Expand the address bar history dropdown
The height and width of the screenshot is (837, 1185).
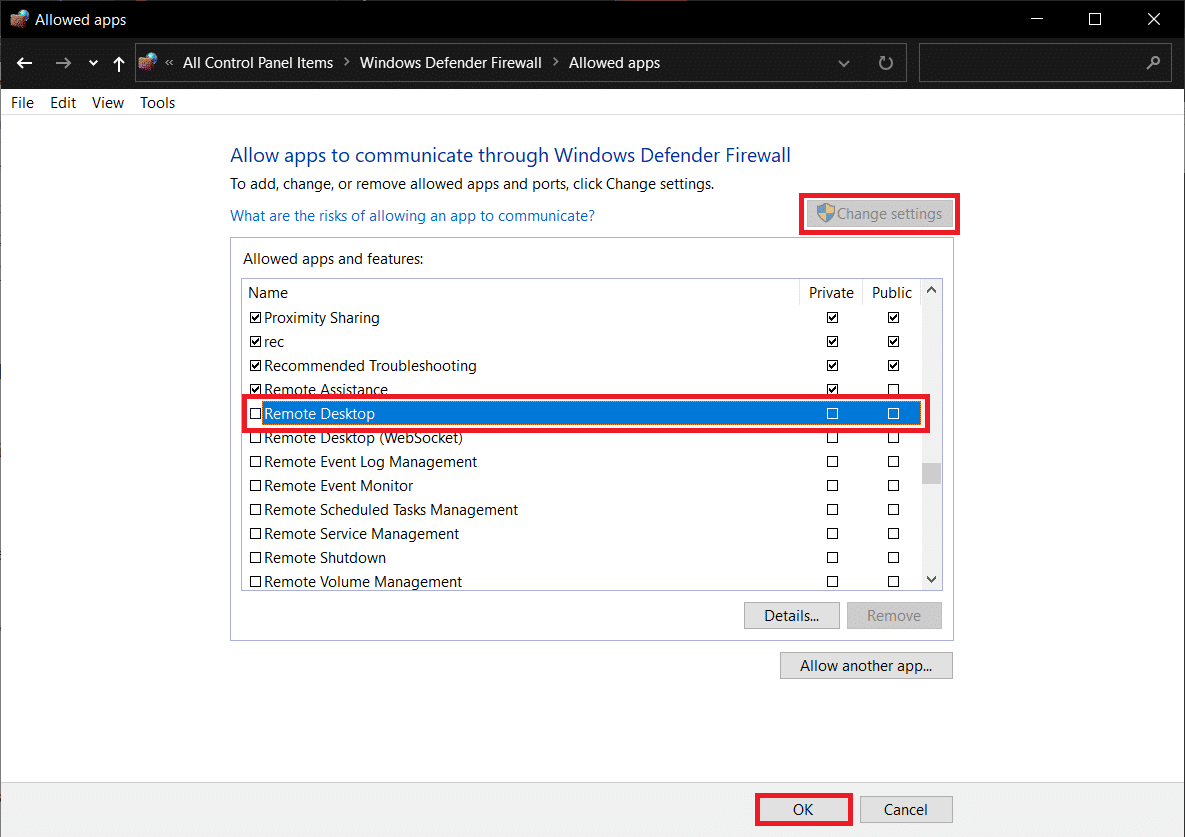coord(844,63)
